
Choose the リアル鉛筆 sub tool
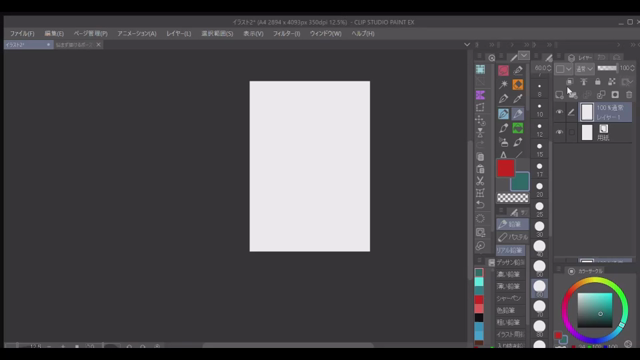pos(510,250)
